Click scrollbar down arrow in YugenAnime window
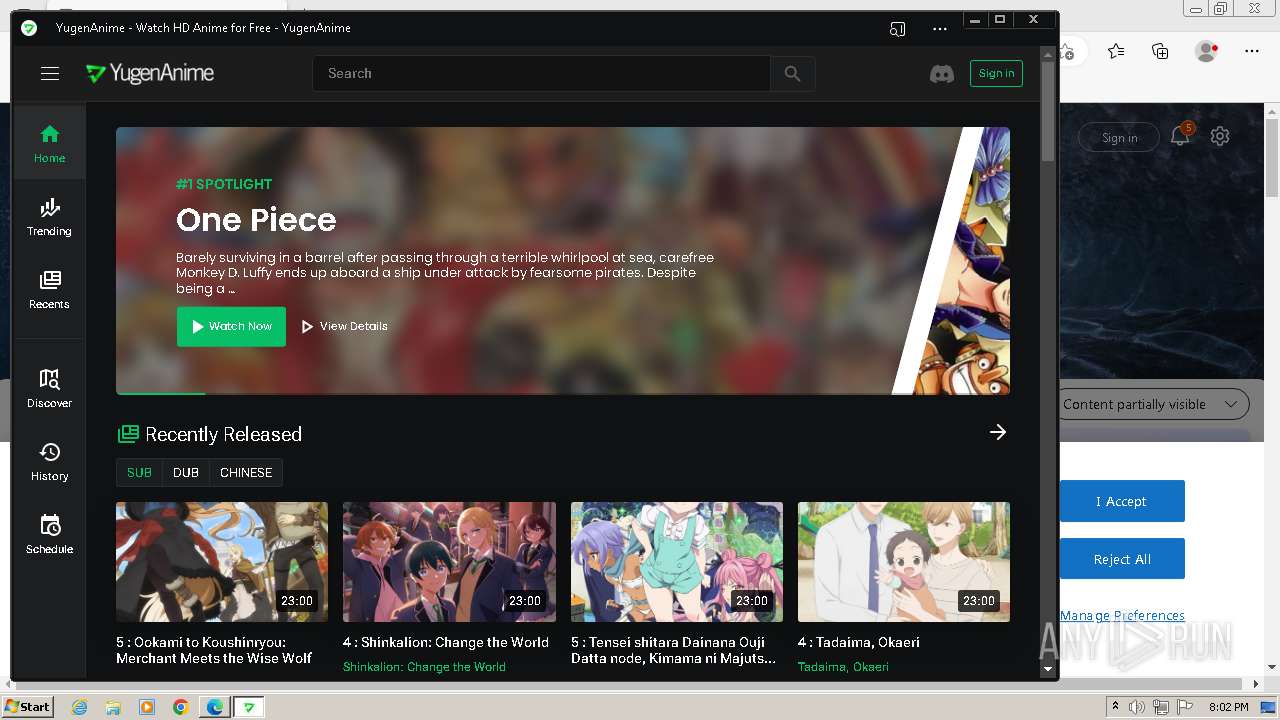 point(1048,668)
